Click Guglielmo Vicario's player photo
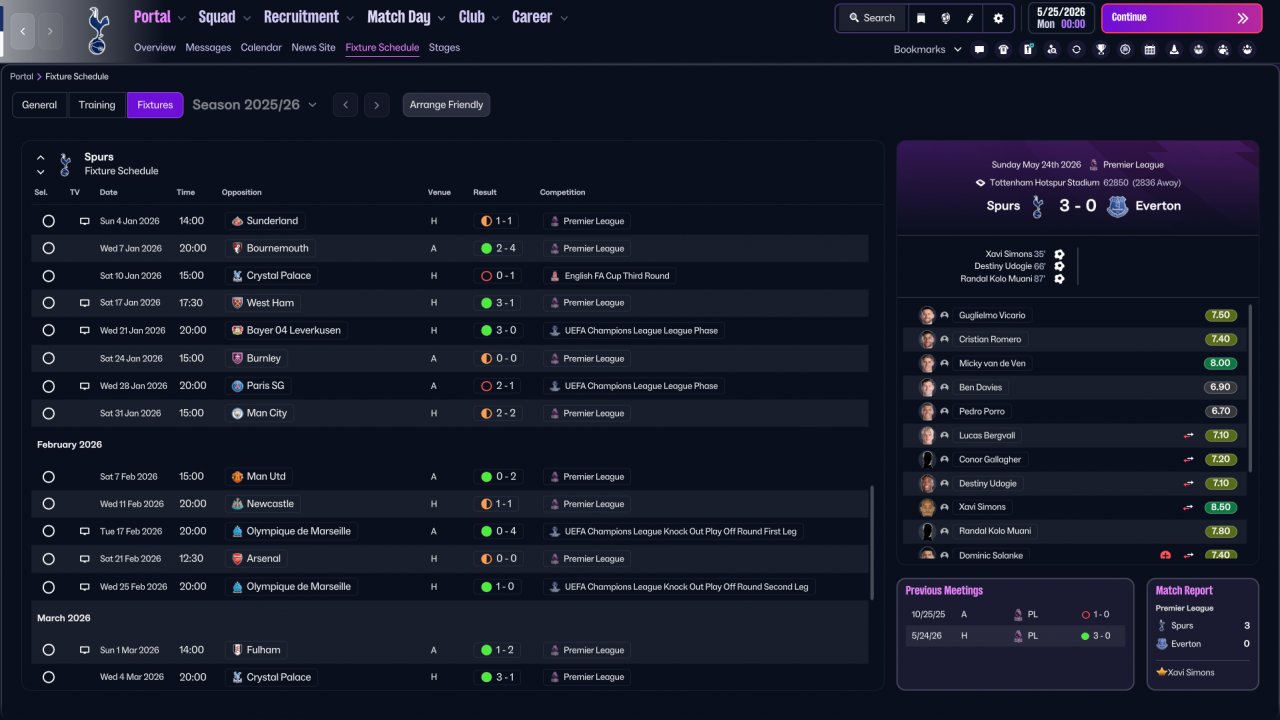 point(927,315)
